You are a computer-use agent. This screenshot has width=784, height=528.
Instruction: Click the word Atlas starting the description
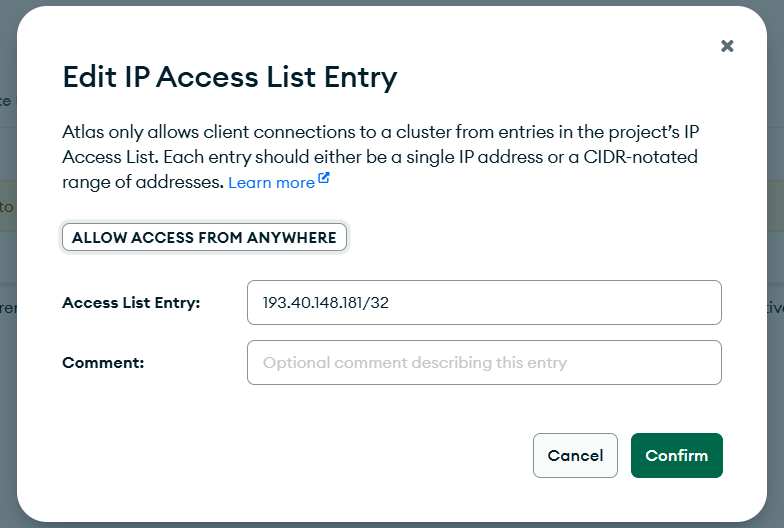point(84,133)
